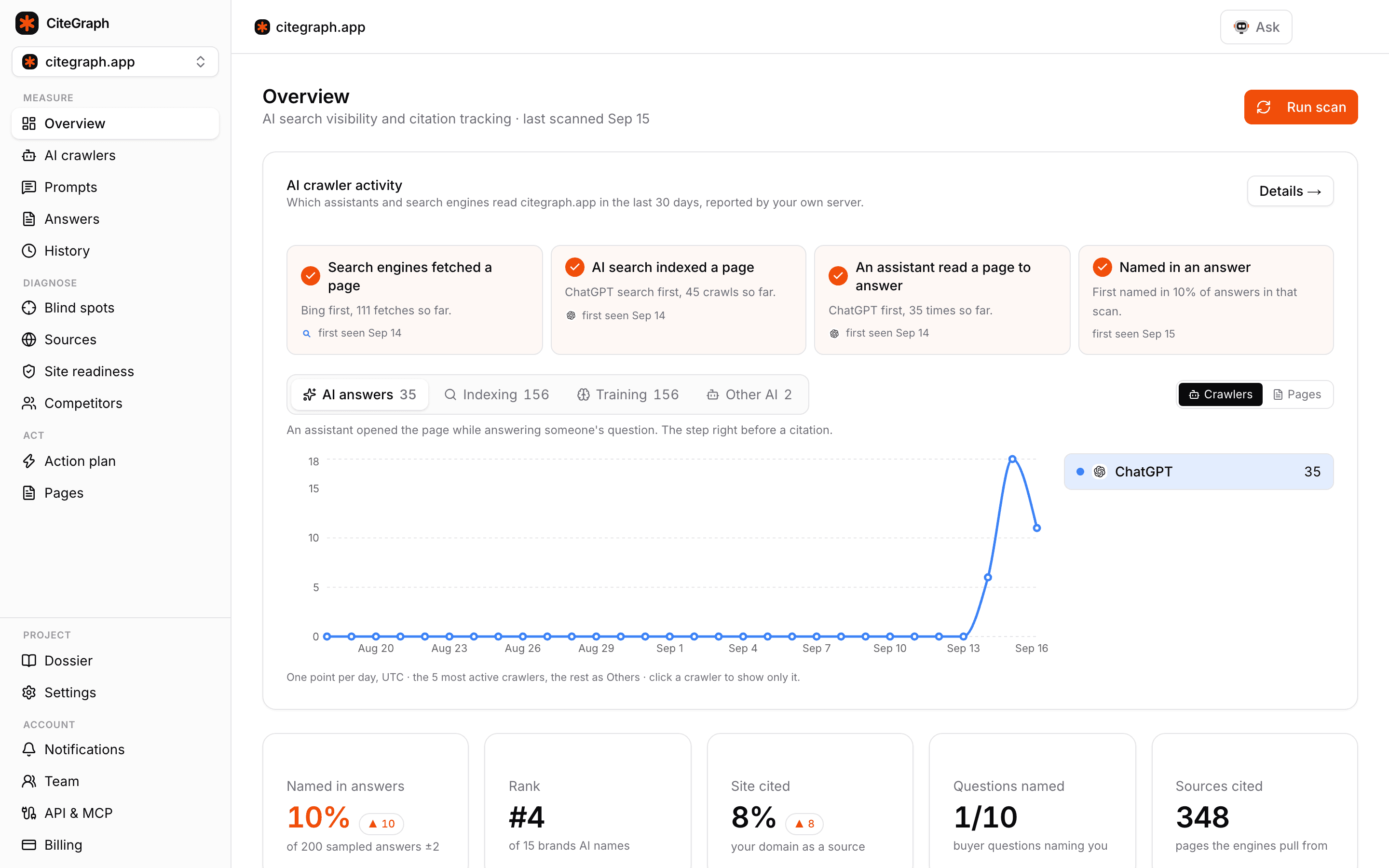Click the Answers document icon
The width and height of the screenshot is (1389, 868).
click(x=29, y=219)
